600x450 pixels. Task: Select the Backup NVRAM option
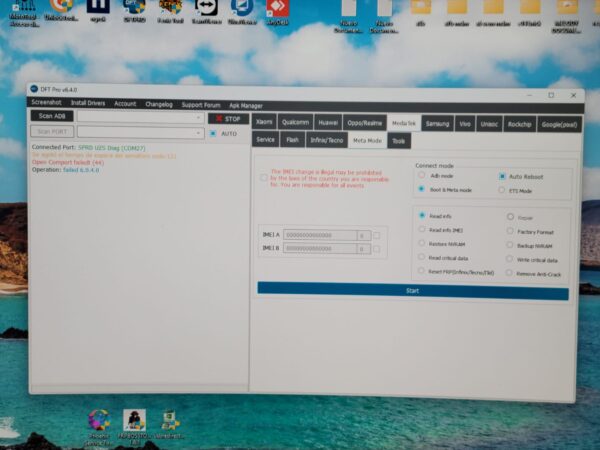pyautogui.click(x=509, y=245)
